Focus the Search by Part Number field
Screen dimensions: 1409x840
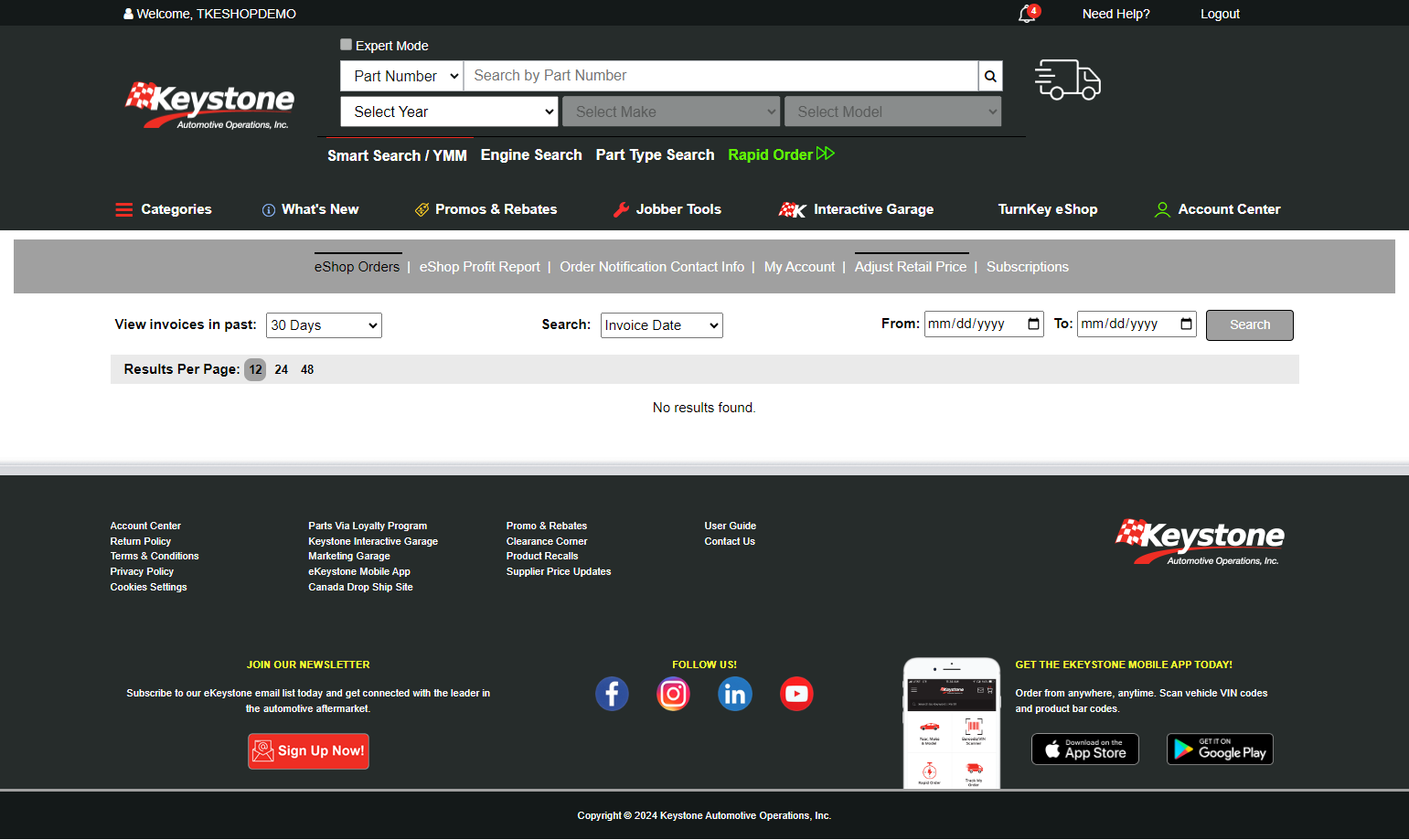[x=721, y=76]
